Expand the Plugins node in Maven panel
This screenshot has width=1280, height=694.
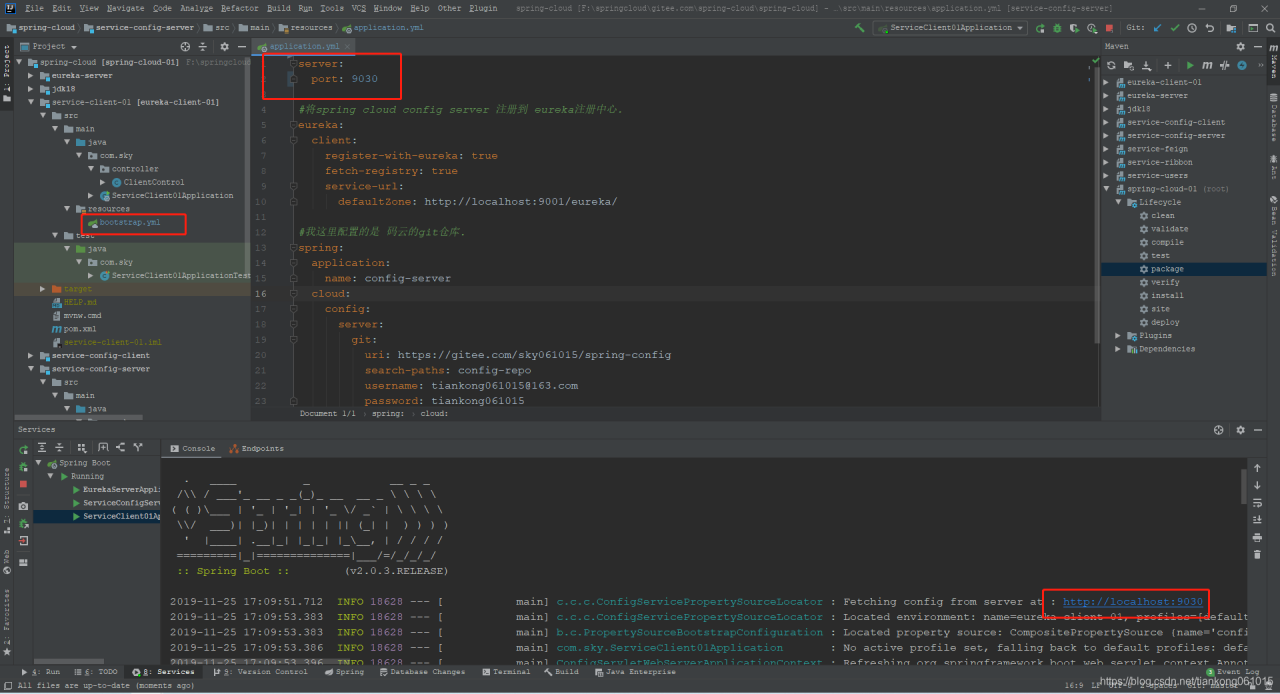point(1119,336)
